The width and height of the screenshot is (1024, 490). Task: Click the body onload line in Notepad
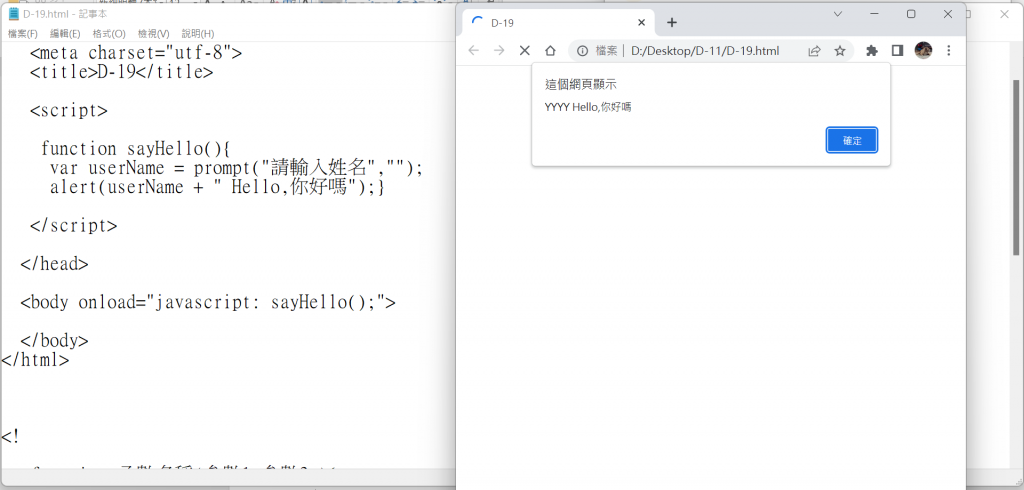tap(208, 302)
